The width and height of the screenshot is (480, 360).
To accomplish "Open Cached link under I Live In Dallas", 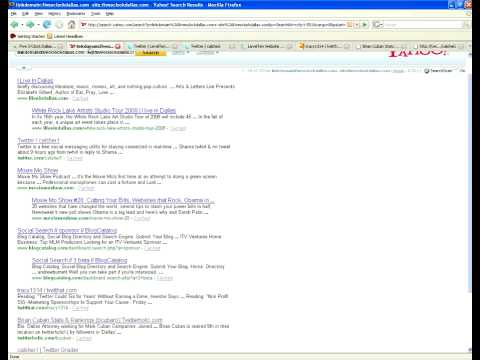I will [x=80, y=98].
